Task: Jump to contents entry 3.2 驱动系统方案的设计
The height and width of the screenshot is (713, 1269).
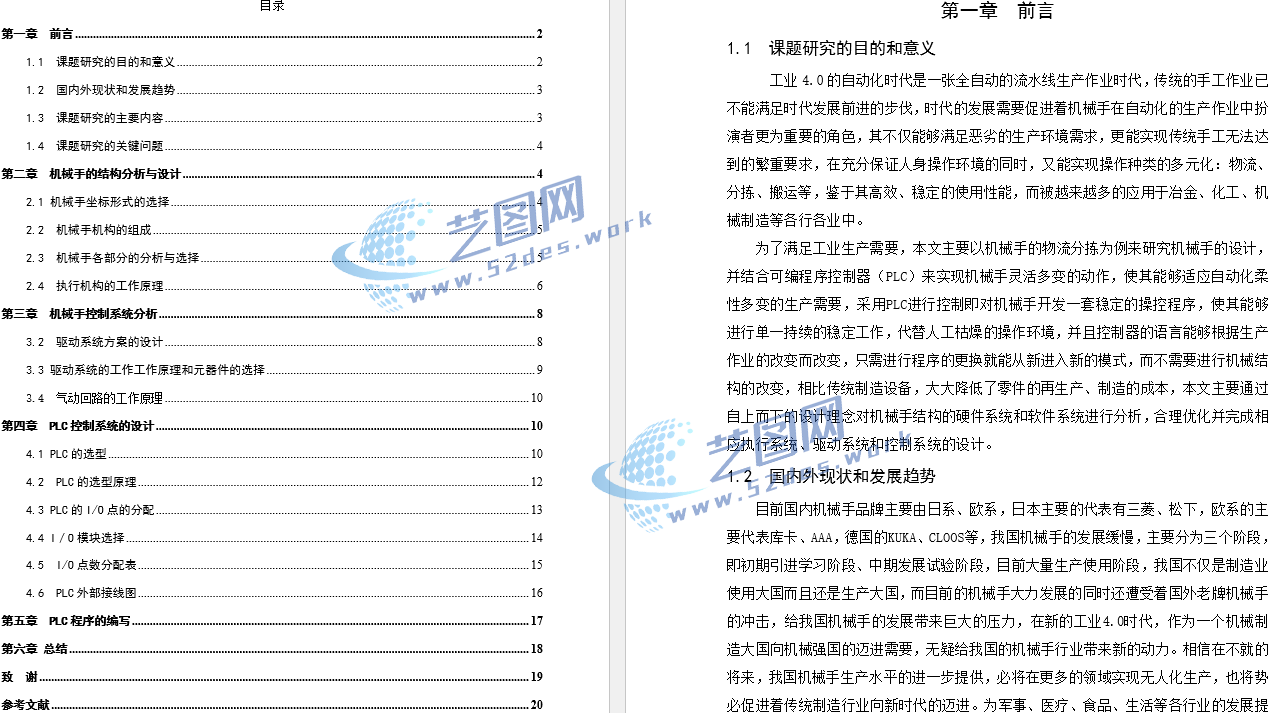Action: (284, 342)
